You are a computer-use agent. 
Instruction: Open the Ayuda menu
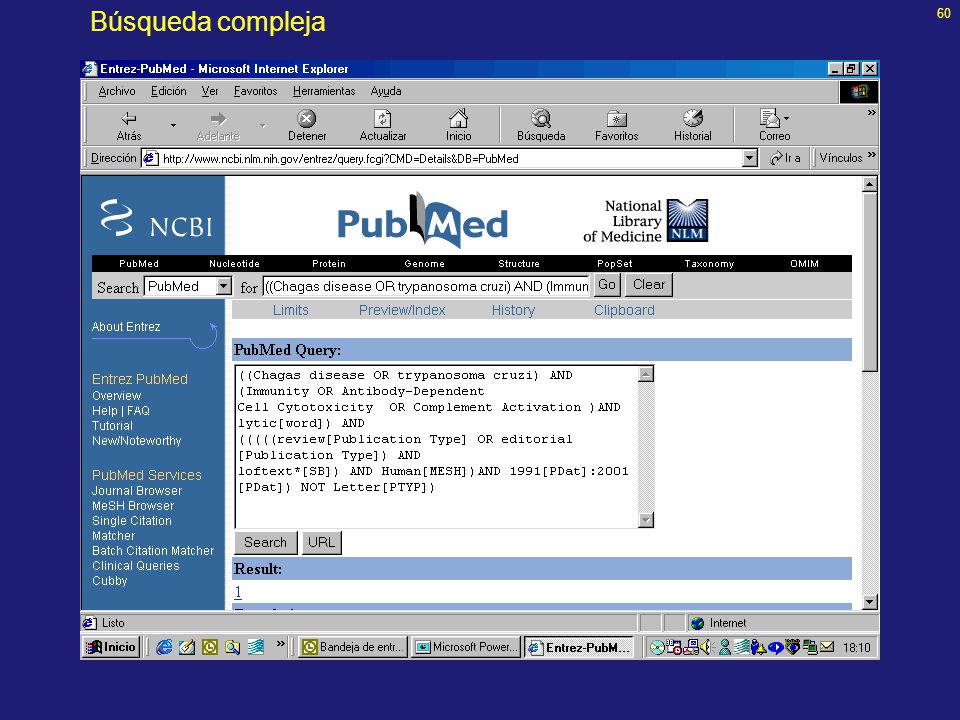click(386, 91)
